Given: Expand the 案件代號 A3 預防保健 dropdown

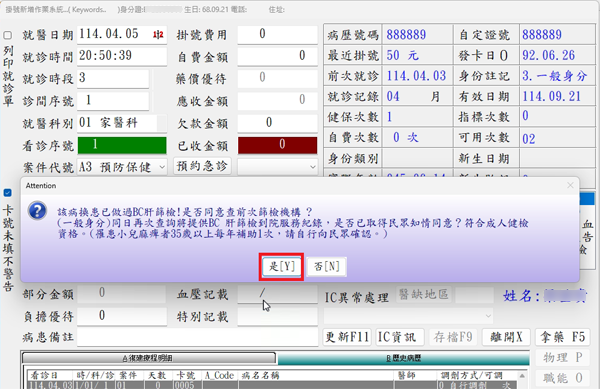Looking at the screenshot, I should click(x=162, y=167).
